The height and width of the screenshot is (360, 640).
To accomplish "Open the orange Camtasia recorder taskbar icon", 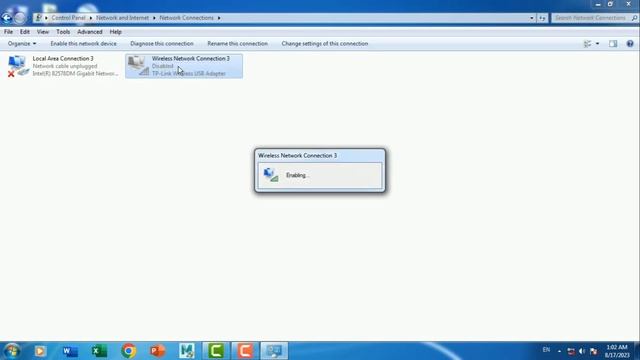I will point(245,351).
